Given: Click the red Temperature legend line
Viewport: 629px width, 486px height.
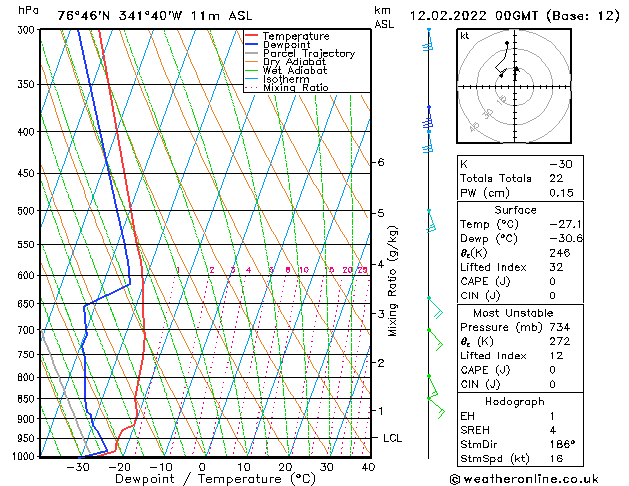Looking at the screenshot, I should click(x=251, y=36).
